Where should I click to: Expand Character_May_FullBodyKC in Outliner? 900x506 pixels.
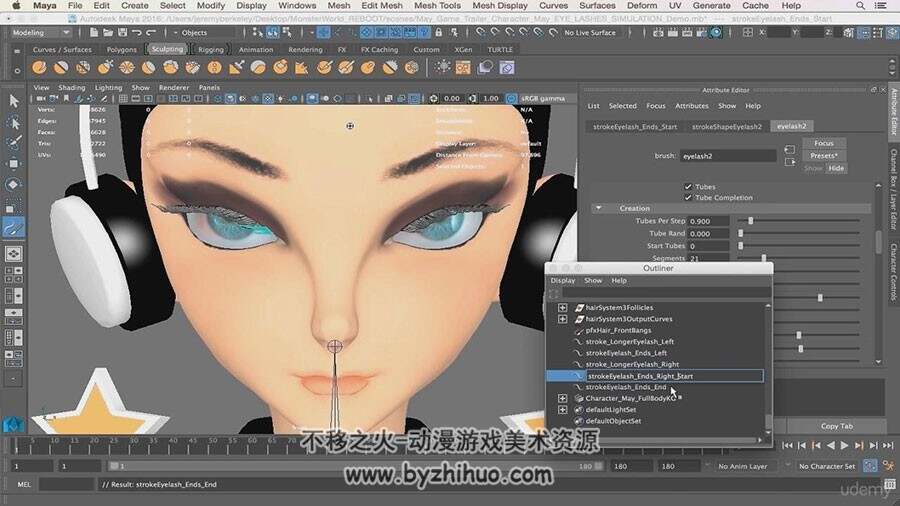pos(562,398)
